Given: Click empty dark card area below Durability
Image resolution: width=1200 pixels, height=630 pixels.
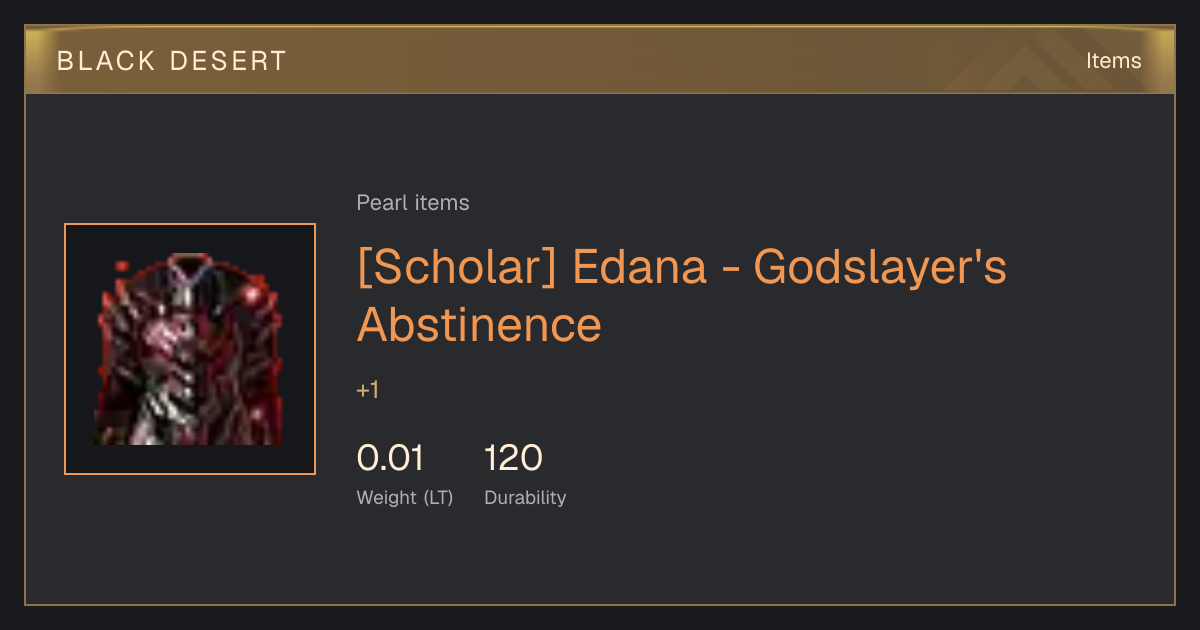Looking at the screenshot, I should pyautogui.click(x=600, y=560).
